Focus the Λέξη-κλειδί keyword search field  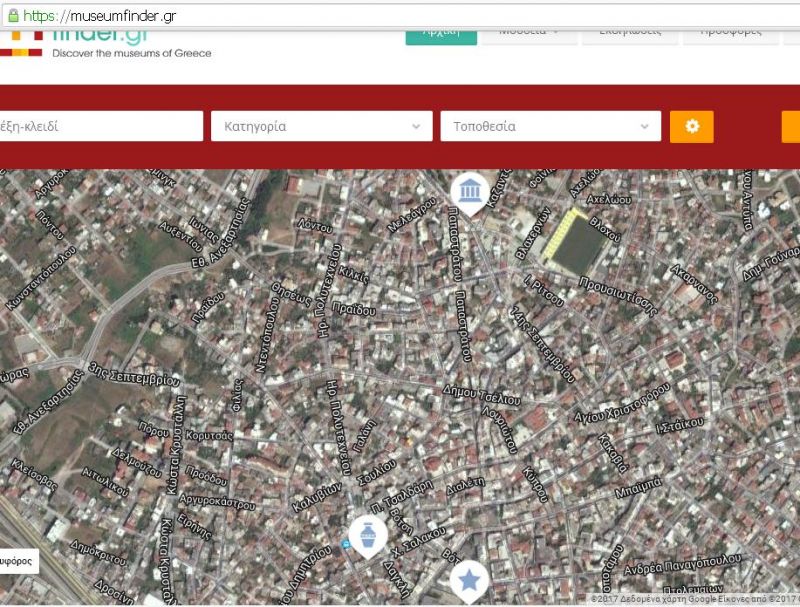click(x=100, y=127)
